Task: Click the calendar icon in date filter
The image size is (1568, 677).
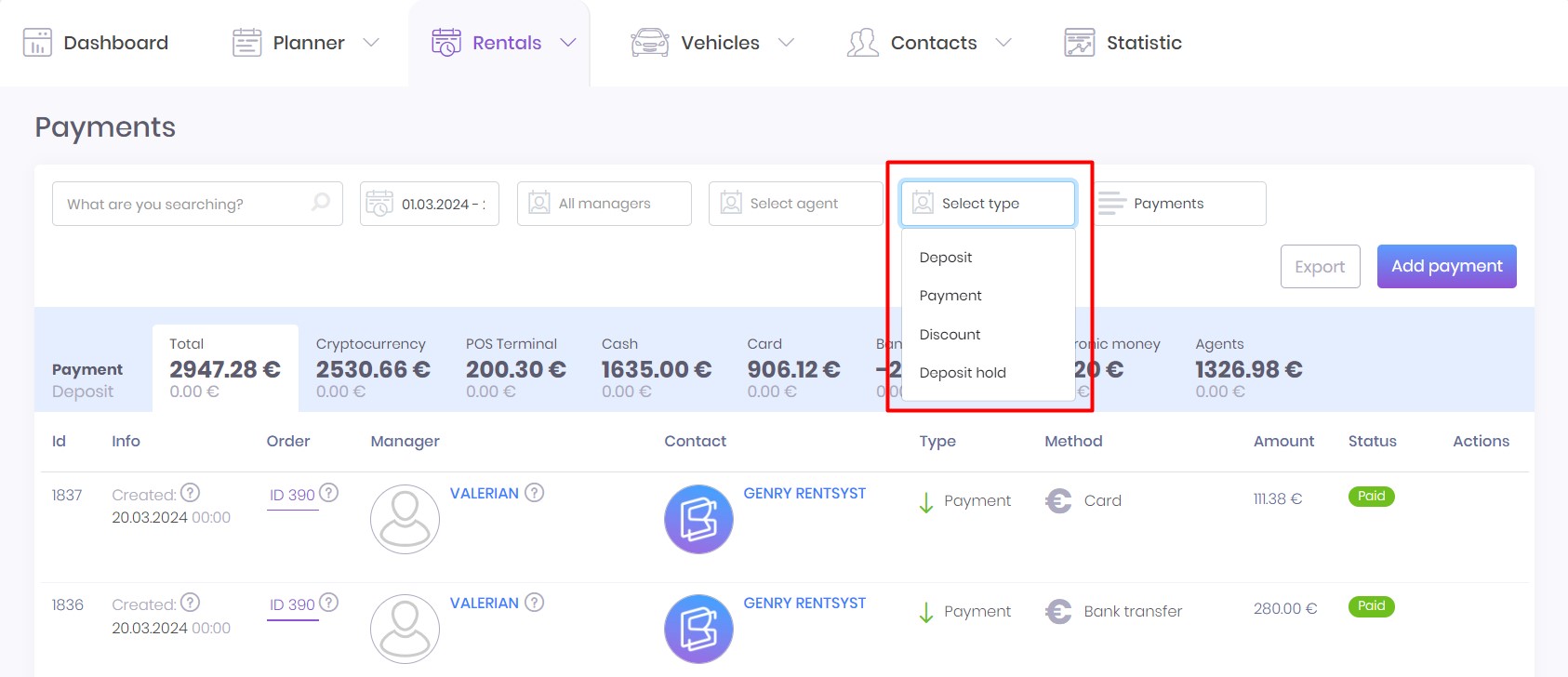Action: [379, 204]
